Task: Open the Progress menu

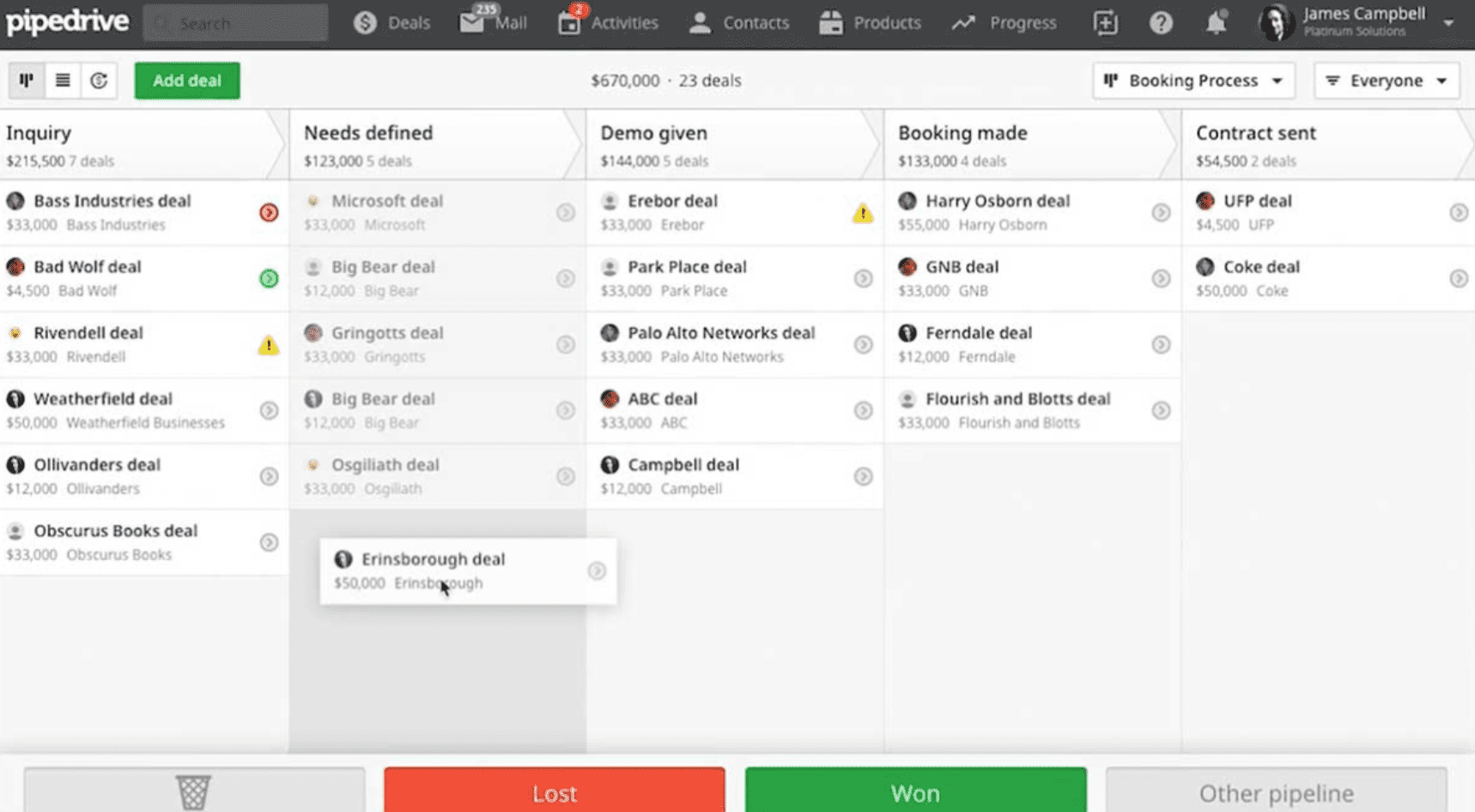Action: coord(1005,23)
